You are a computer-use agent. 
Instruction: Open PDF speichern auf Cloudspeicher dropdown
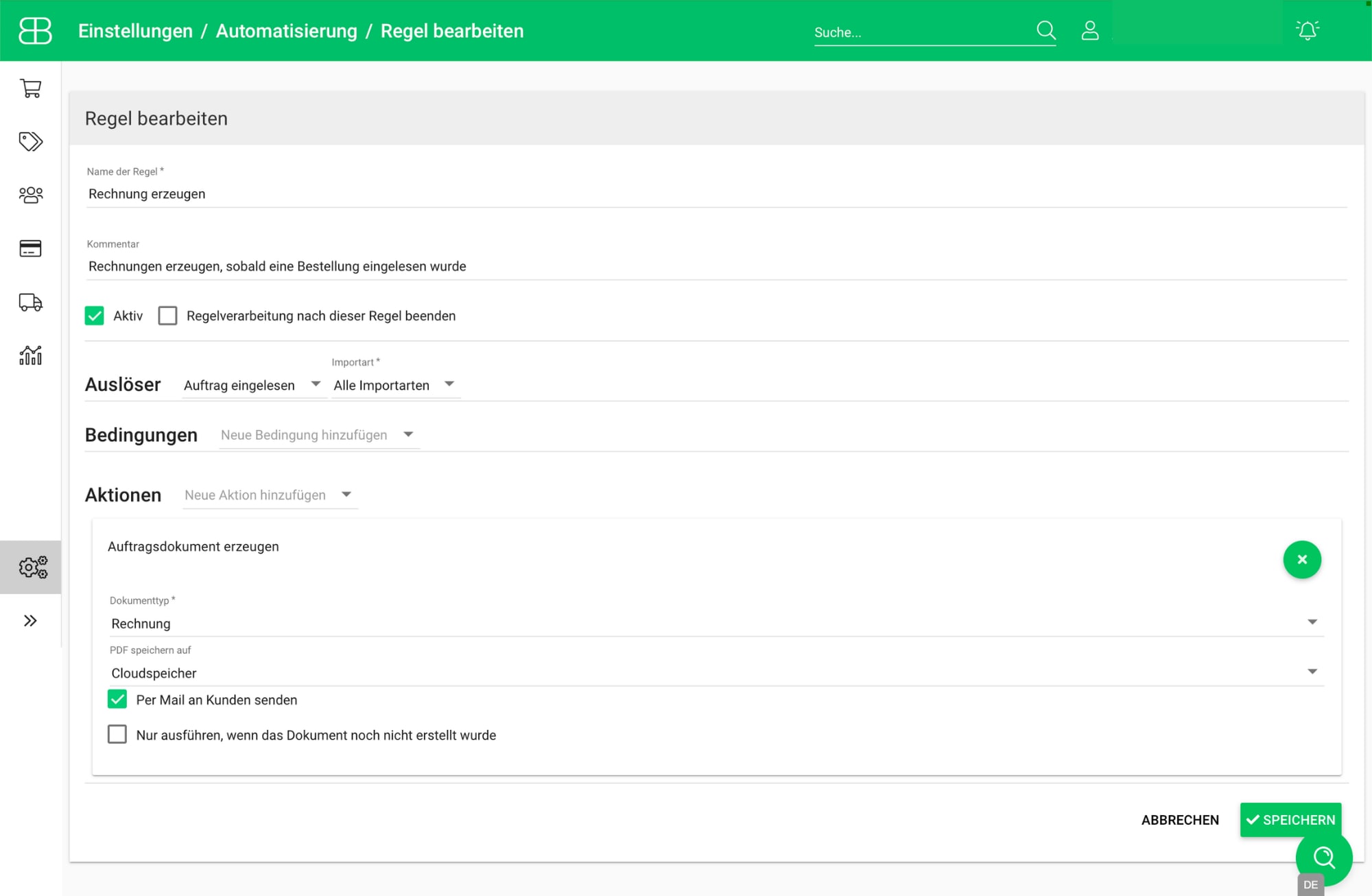click(716, 673)
